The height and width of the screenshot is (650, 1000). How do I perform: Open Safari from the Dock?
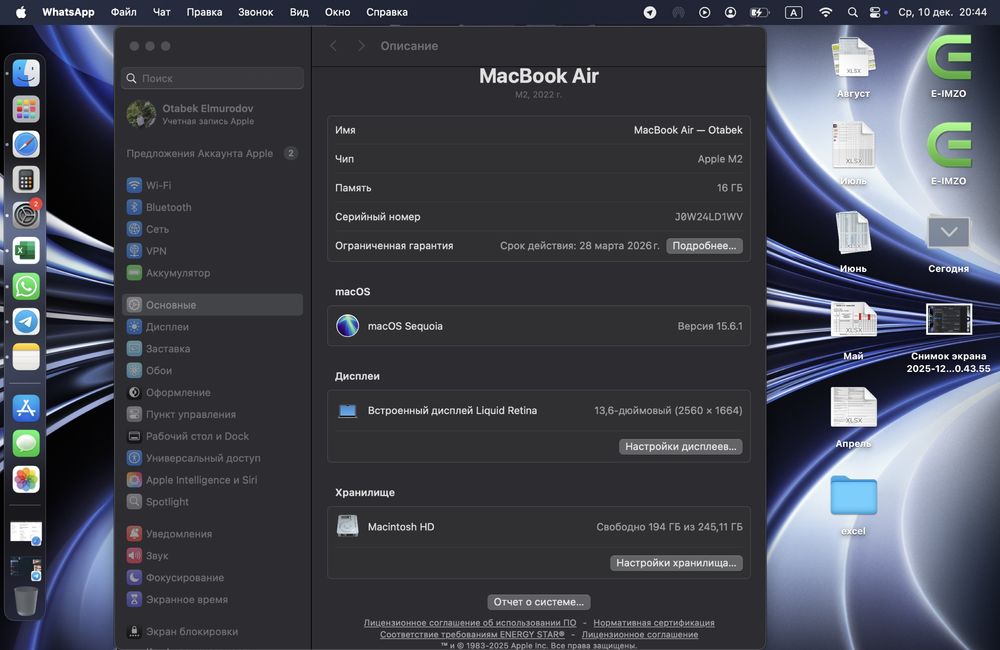click(x=26, y=144)
